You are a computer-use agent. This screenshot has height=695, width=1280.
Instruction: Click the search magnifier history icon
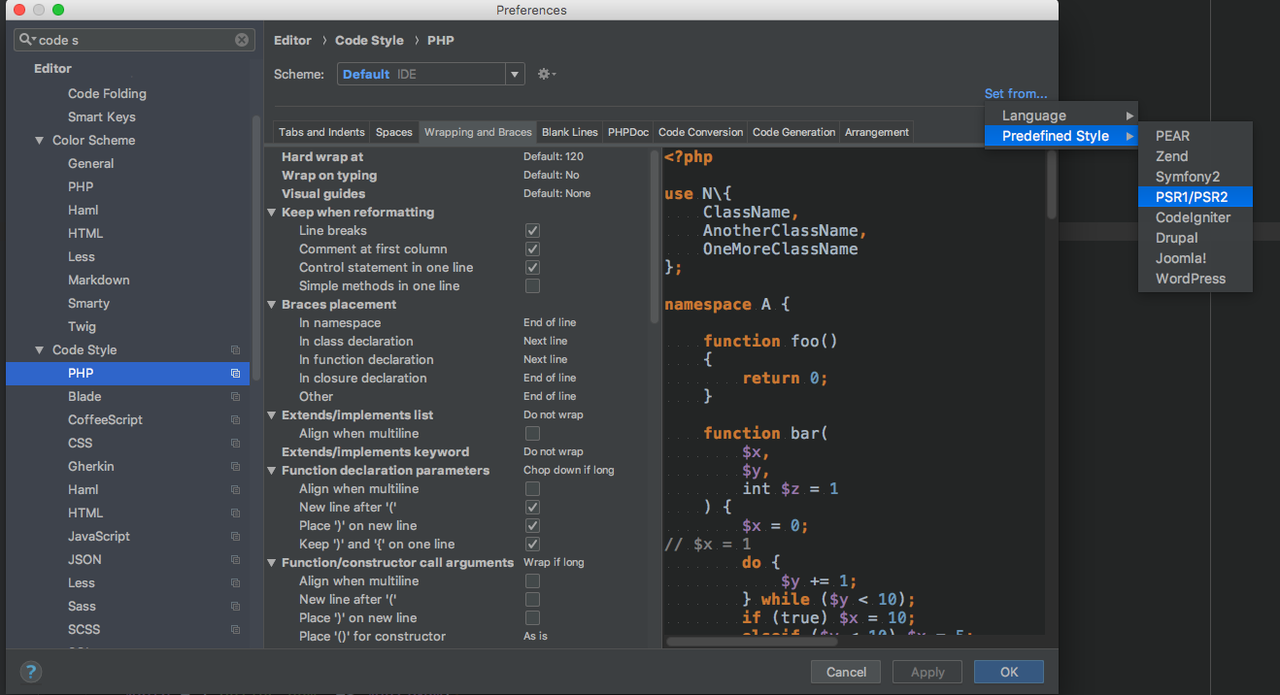(27, 40)
